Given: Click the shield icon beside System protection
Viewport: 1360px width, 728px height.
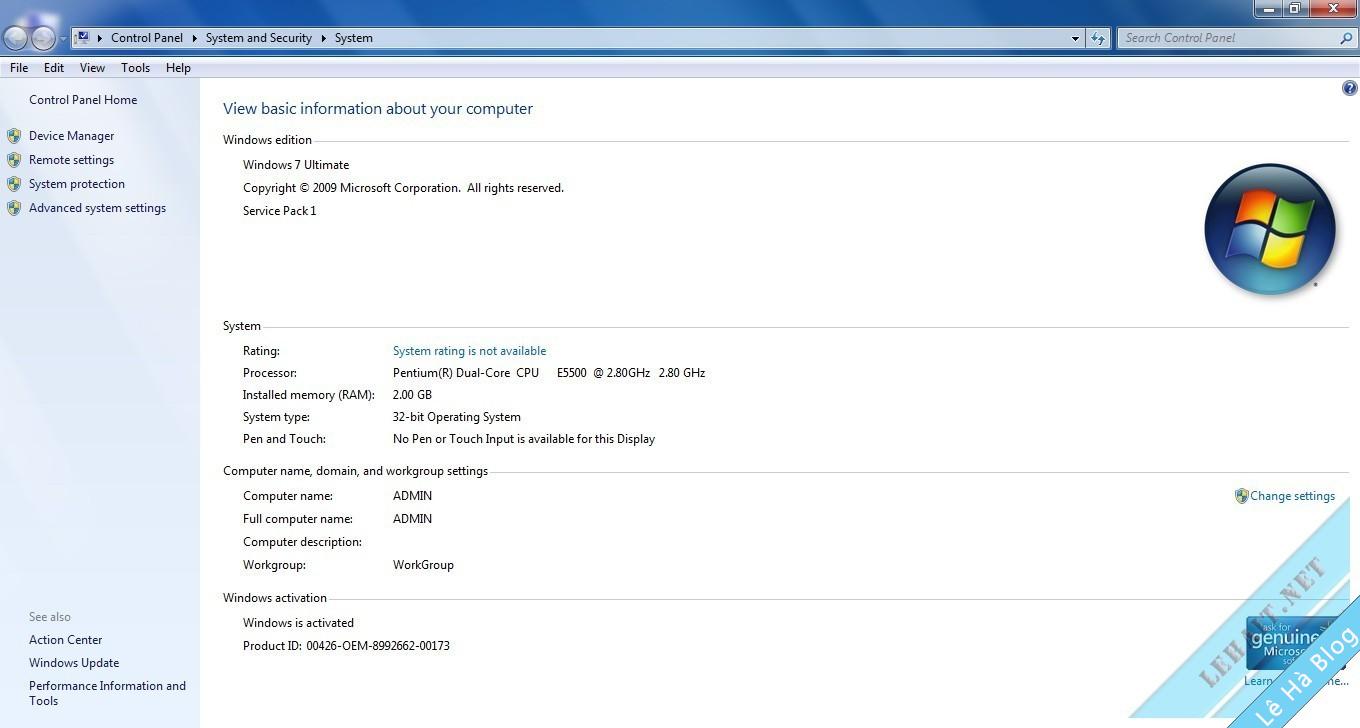Looking at the screenshot, I should pyautogui.click(x=14, y=184).
